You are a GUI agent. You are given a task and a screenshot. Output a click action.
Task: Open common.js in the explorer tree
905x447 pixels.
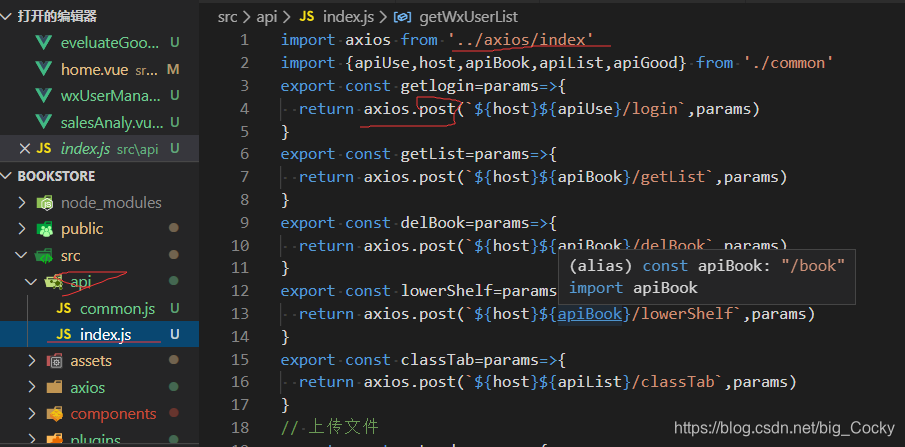click(x=118, y=309)
